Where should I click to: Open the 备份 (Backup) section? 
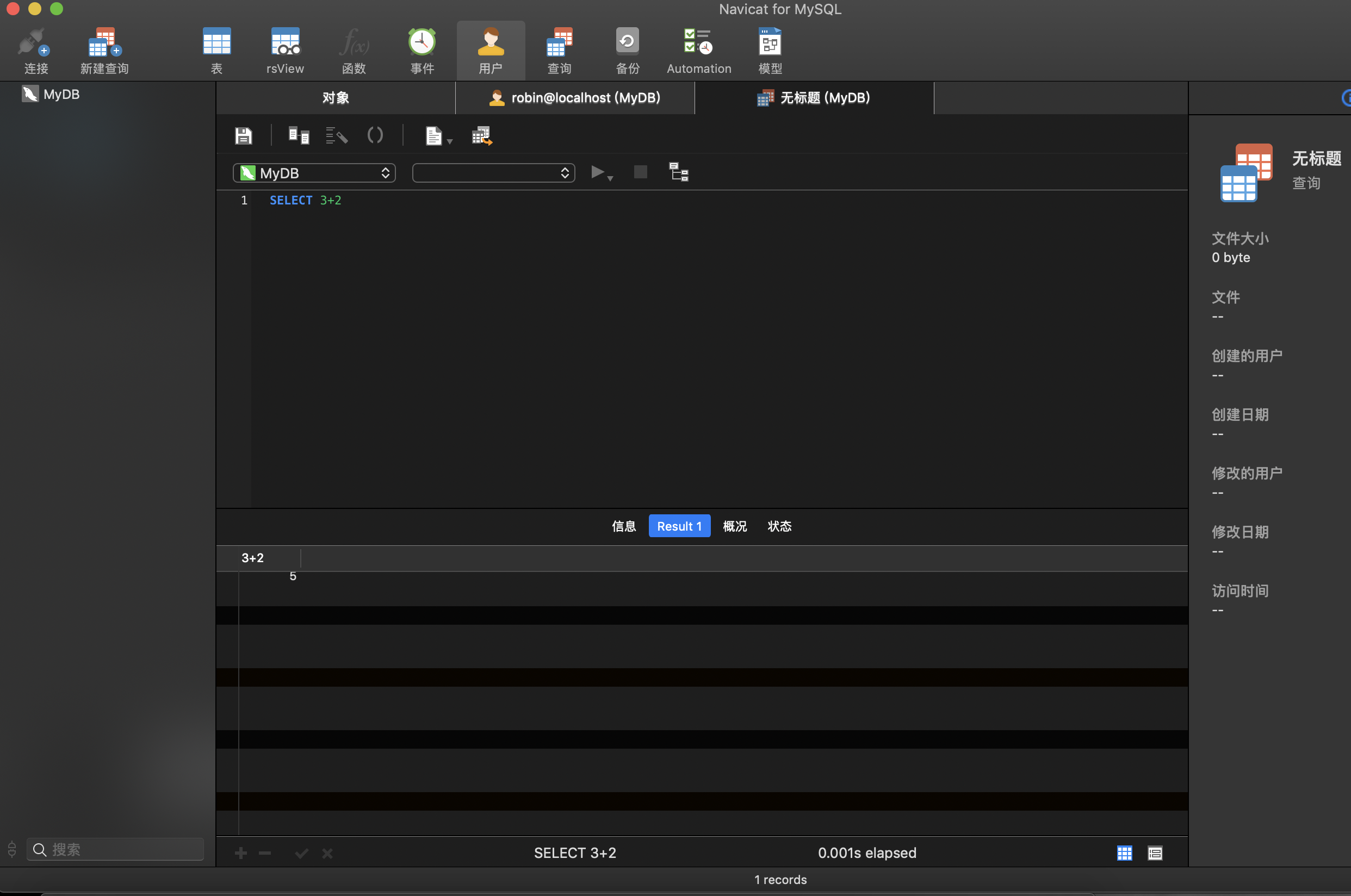pos(628,50)
